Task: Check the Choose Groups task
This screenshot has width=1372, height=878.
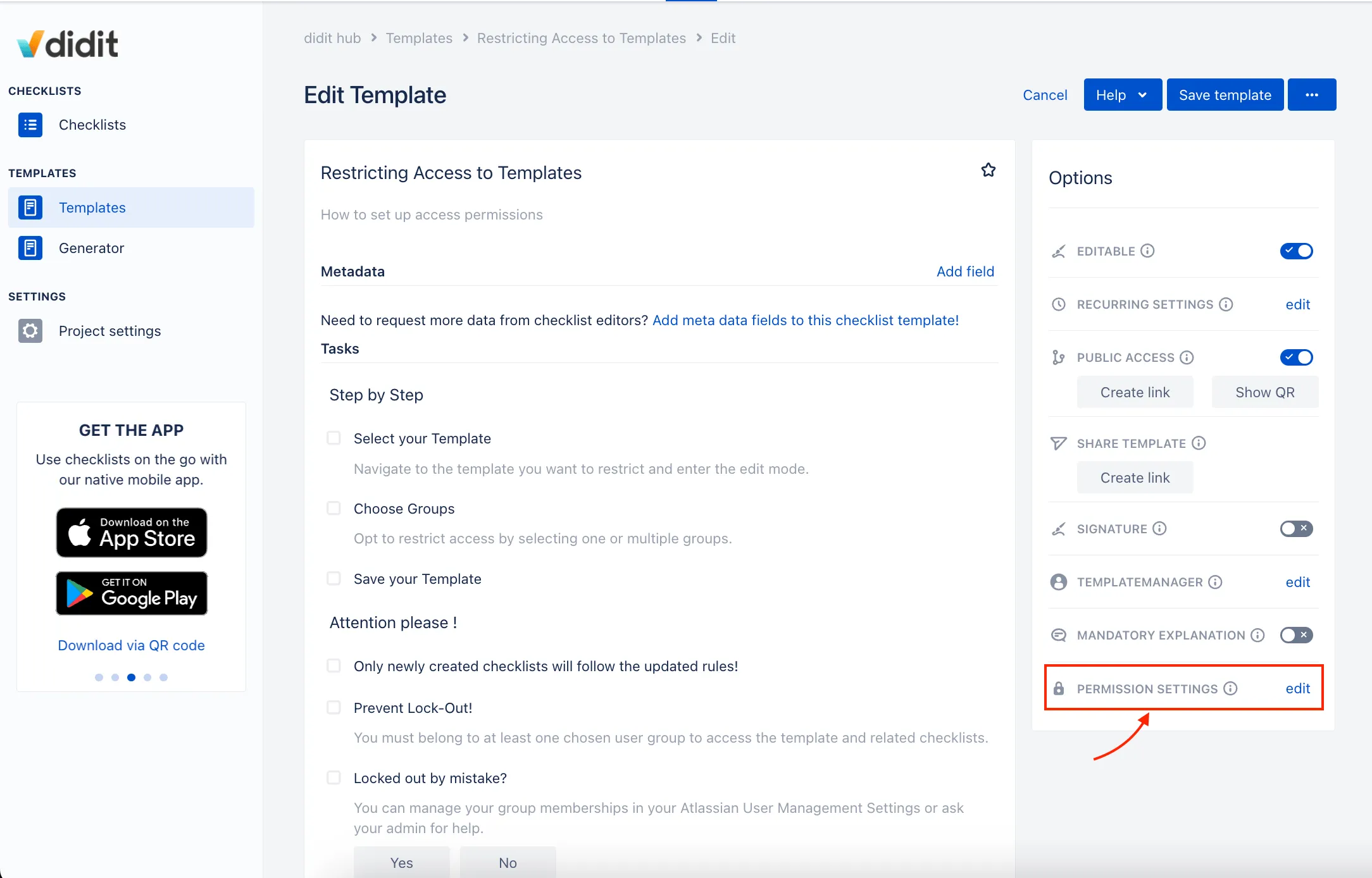Action: point(334,509)
